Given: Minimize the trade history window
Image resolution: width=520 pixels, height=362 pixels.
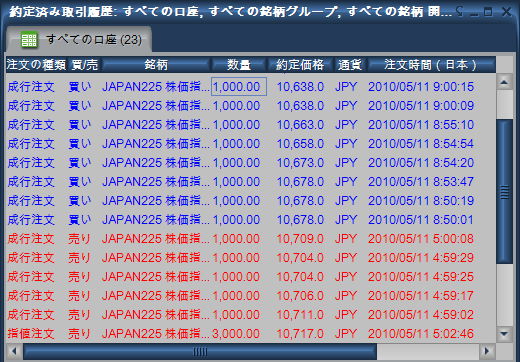Looking at the screenshot, I should tap(474, 12).
